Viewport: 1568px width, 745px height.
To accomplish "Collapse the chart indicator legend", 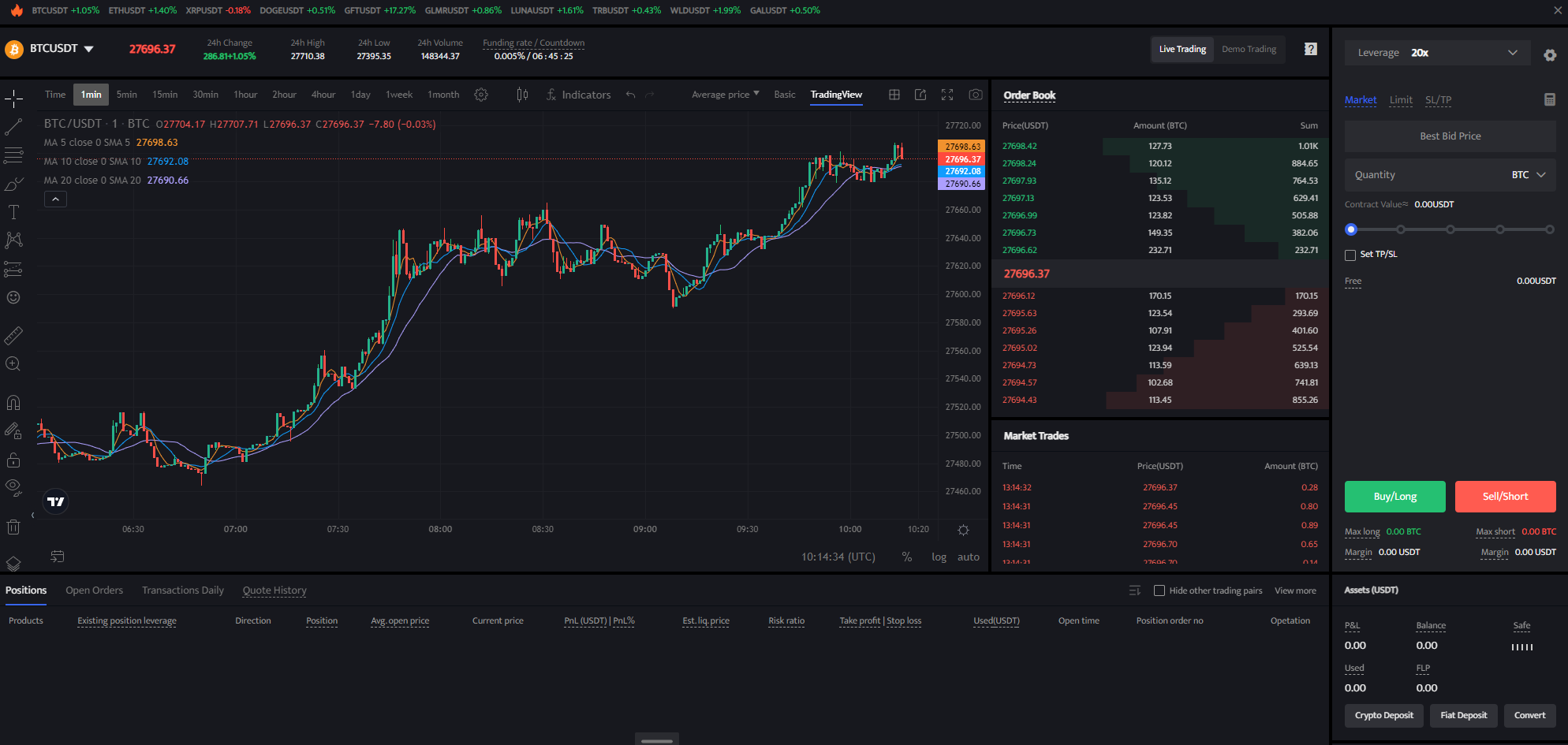I will [x=55, y=199].
